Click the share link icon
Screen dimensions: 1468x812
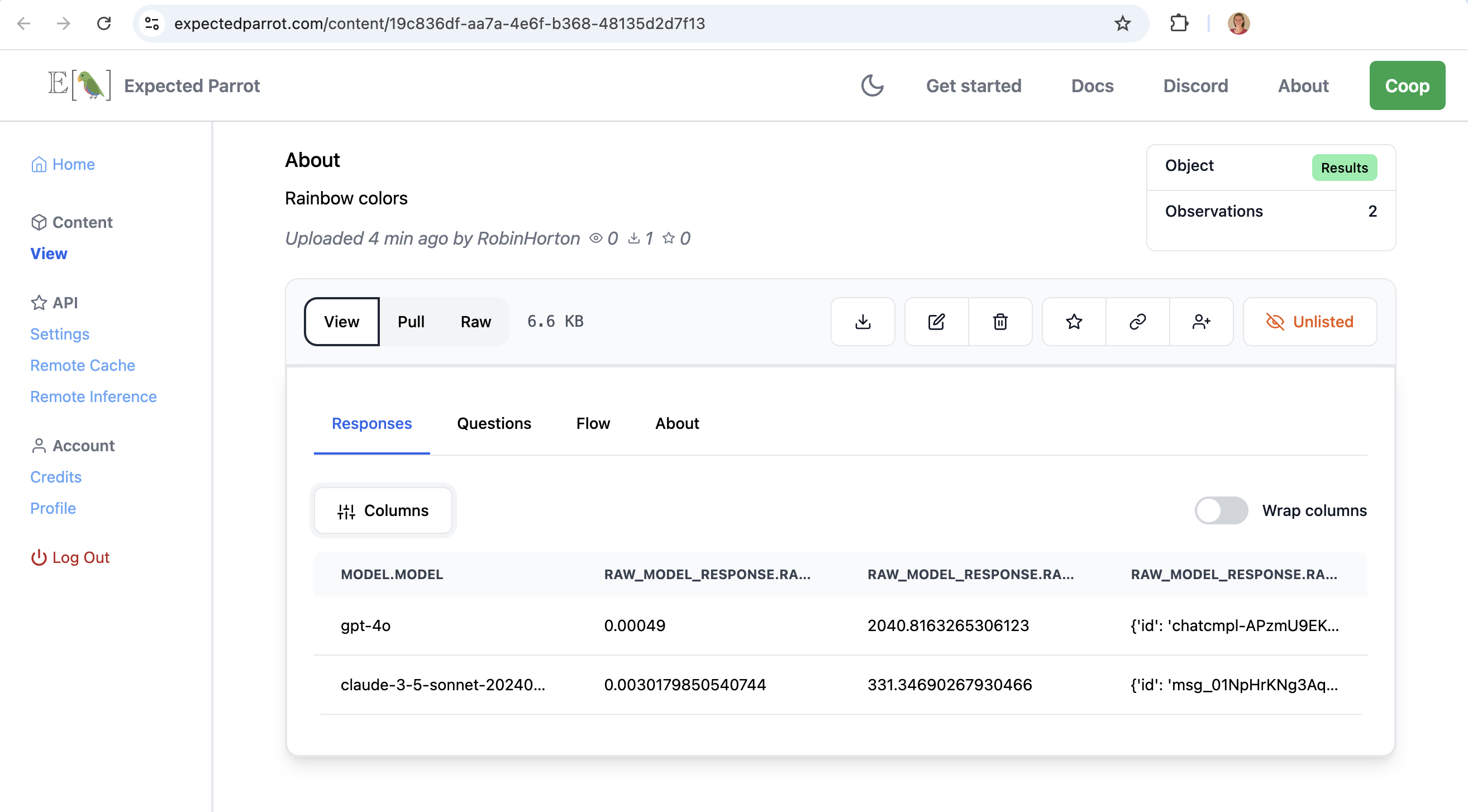tap(1137, 321)
